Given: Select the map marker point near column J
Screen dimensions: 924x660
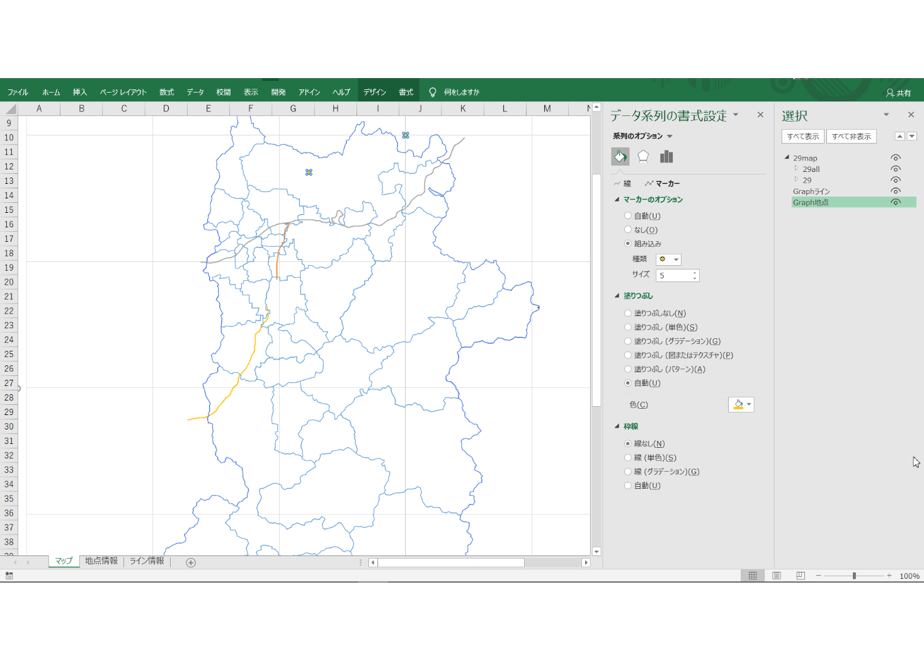Looking at the screenshot, I should (x=405, y=135).
